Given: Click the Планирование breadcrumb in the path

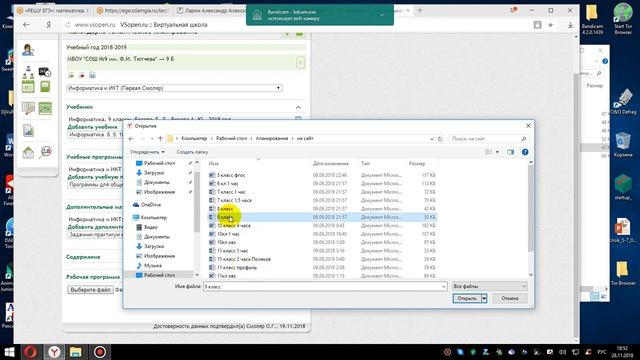Looking at the screenshot, I should pyautogui.click(x=272, y=139).
